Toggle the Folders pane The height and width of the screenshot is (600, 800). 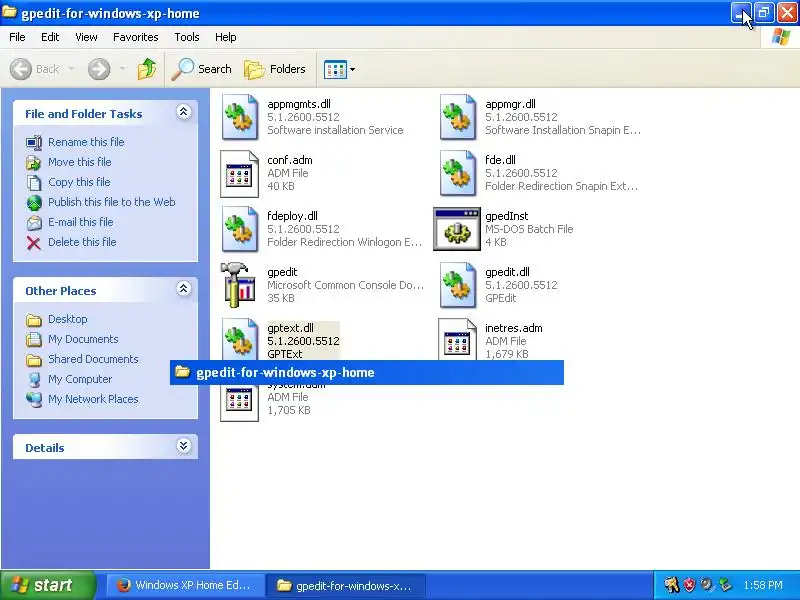click(275, 69)
